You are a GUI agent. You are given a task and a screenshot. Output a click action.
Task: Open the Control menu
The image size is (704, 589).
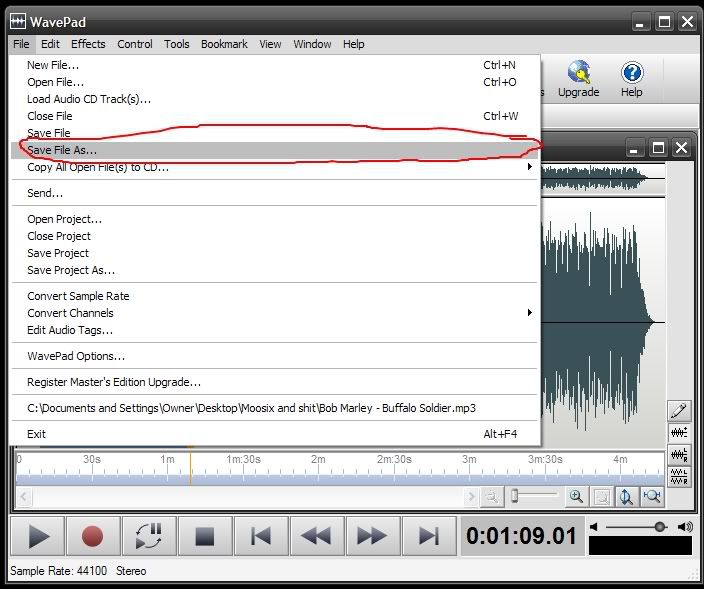click(135, 44)
